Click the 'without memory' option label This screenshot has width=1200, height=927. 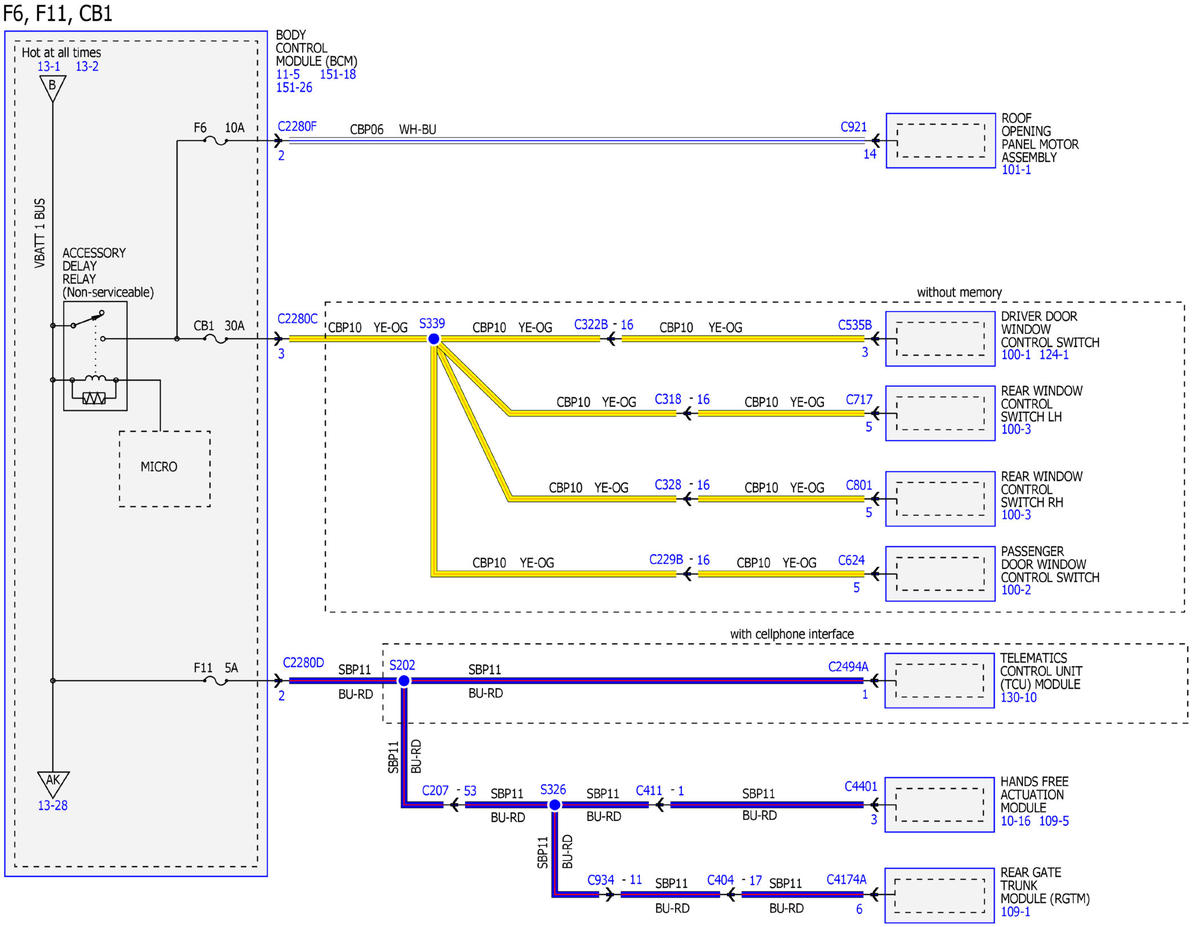(x=959, y=292)
